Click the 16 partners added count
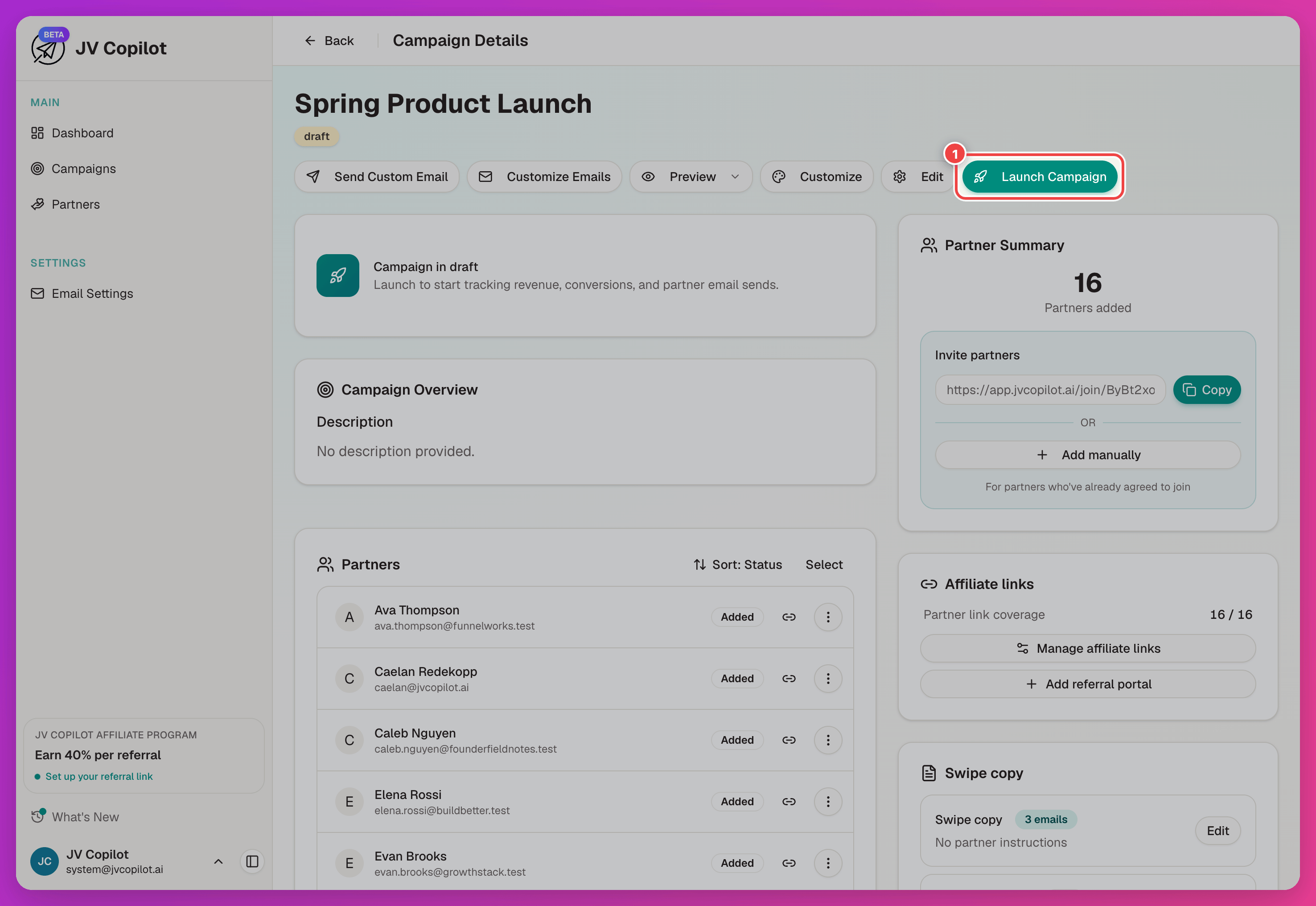 [x=1087, y=283]
